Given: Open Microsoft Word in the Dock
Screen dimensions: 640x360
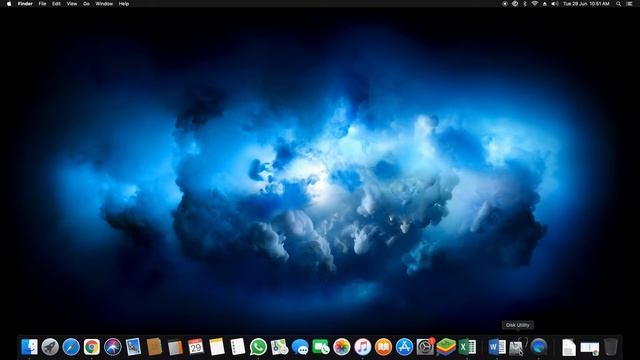Looking at the screenshot, I should coord(497,347).
